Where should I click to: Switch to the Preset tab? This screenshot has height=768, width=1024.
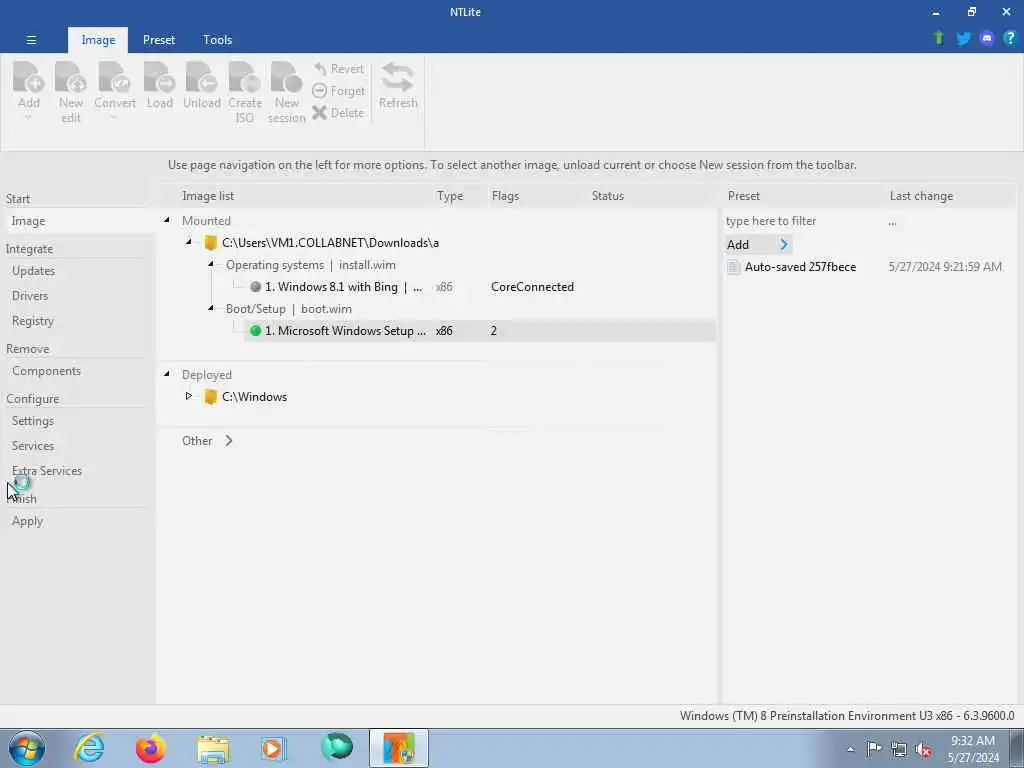click(x=159, y=40)
